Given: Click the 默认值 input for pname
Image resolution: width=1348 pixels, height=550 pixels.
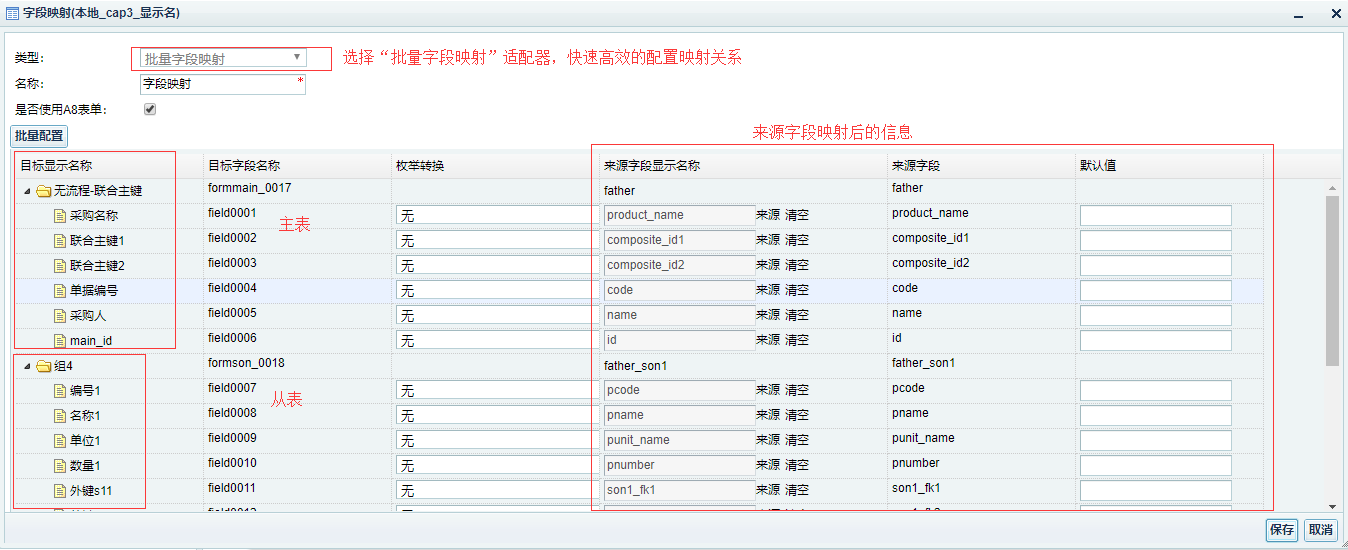Looking at the screenshot, I should click(x=1156, y=415).
